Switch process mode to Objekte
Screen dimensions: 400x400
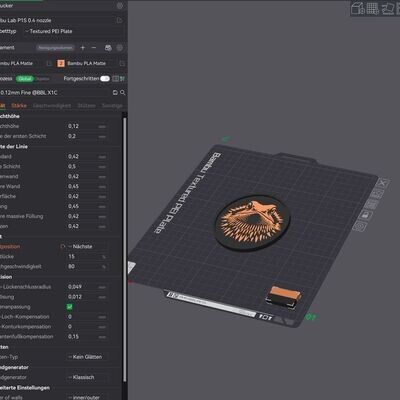[x=43, y=79]
